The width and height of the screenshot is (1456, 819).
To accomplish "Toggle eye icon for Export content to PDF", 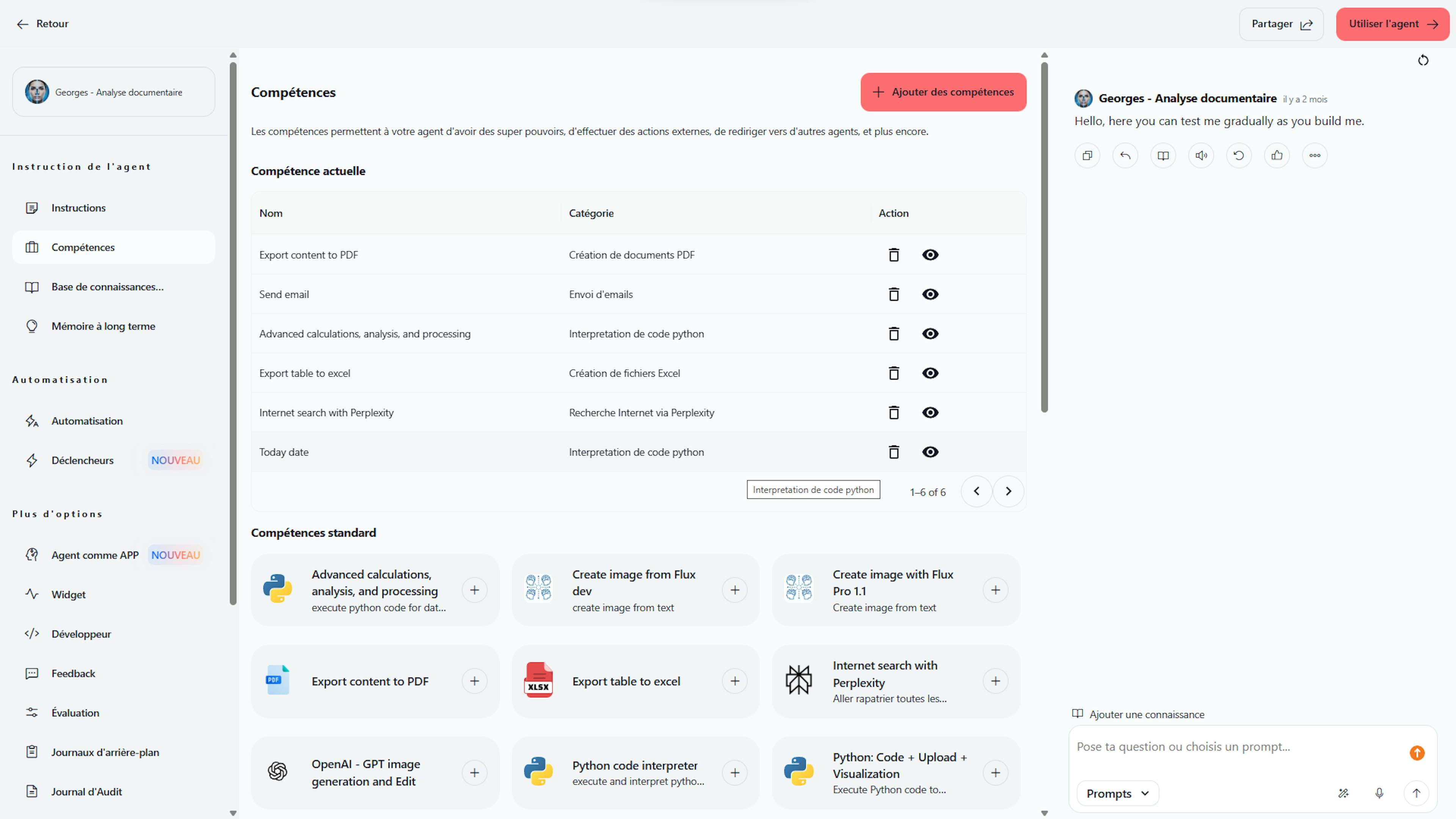I will tap(930, 255).
